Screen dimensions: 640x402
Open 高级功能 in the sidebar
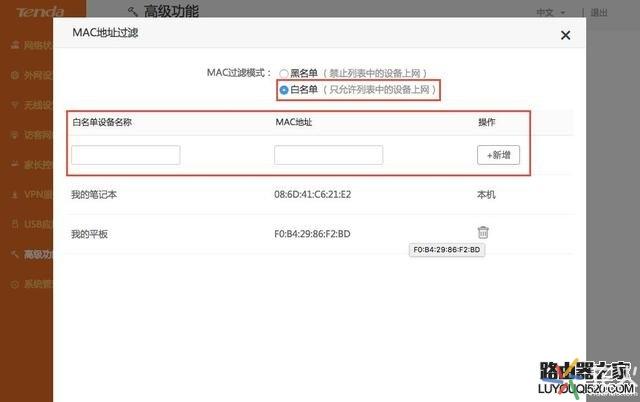point(30,255)
